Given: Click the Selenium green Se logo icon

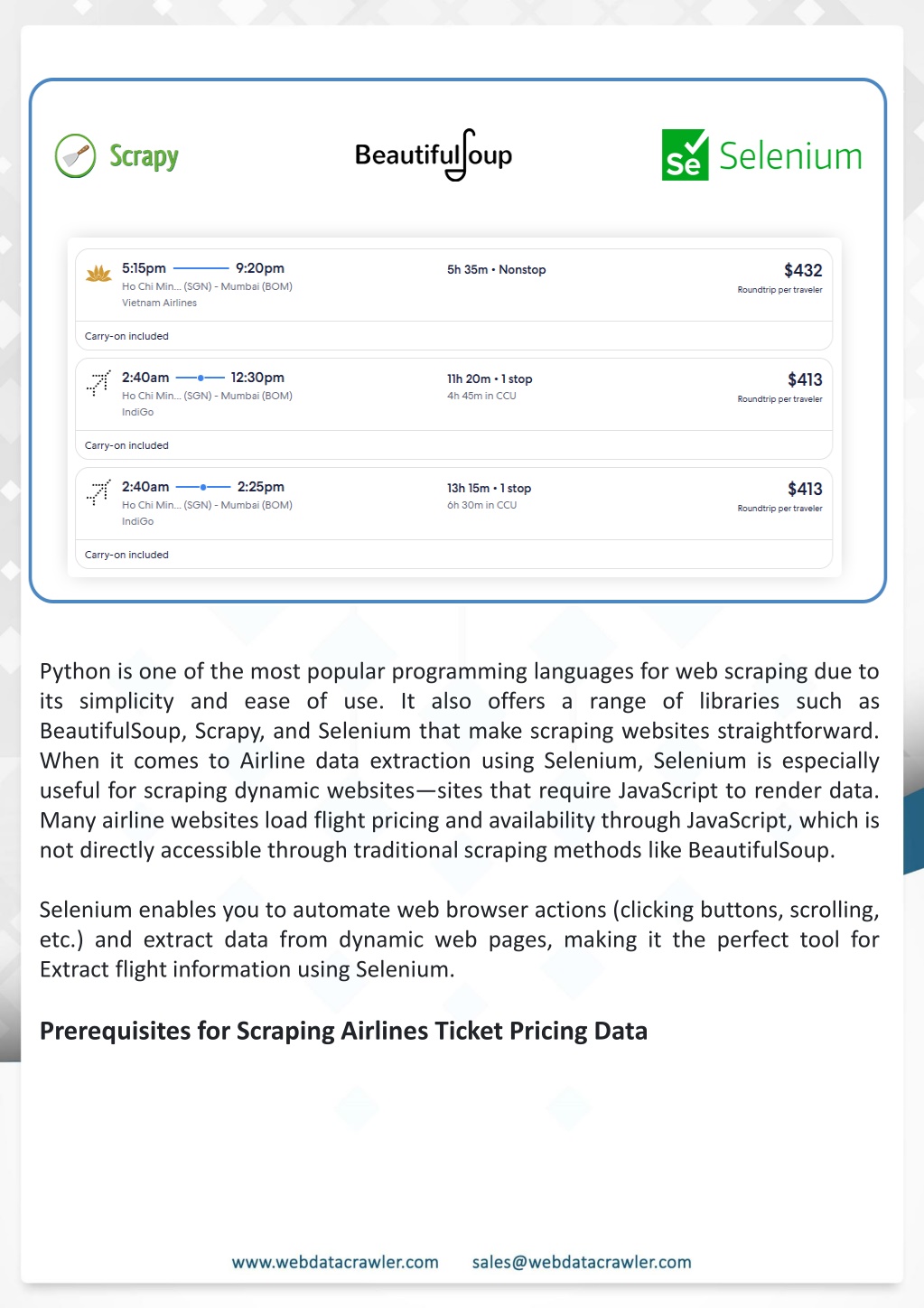Looking at the screenshot, I should click(685, 154).
